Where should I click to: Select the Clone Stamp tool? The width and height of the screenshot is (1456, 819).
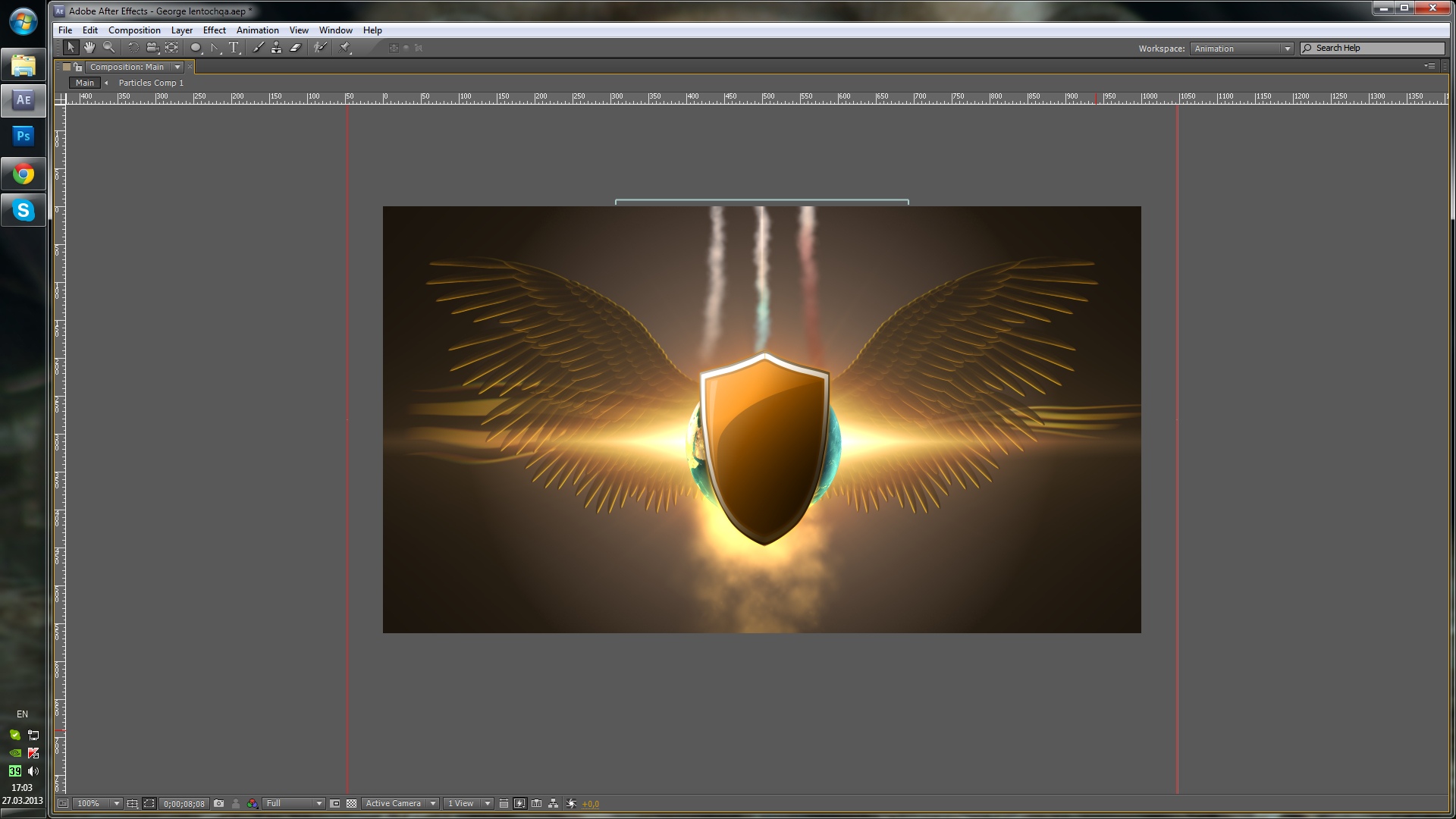276,48
